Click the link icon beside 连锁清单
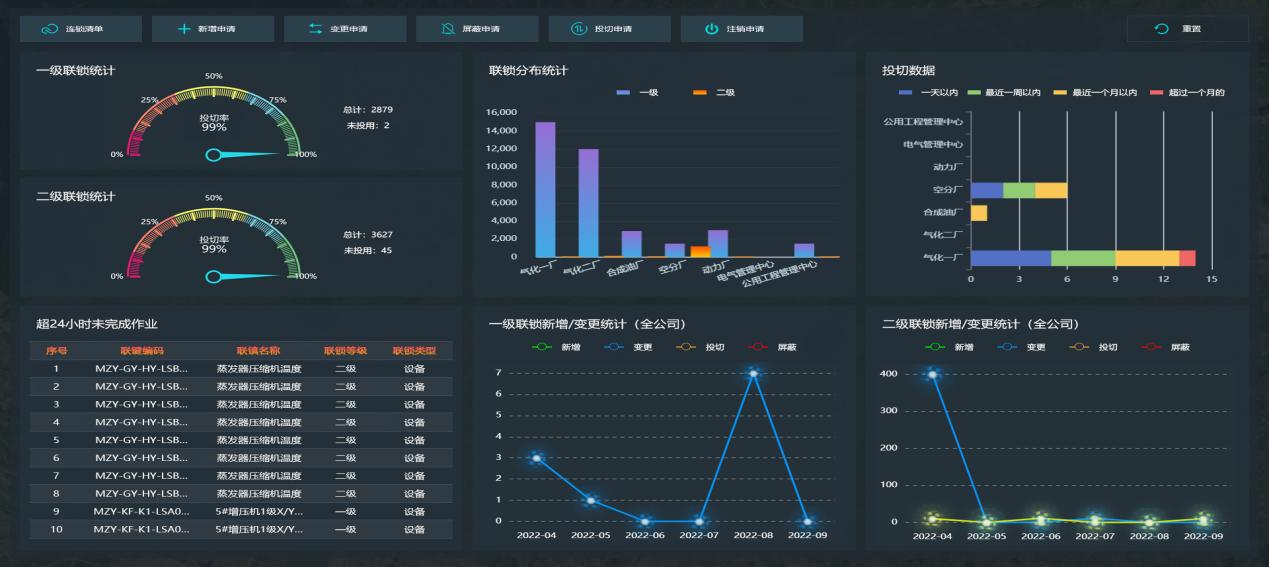 (49, 29)
